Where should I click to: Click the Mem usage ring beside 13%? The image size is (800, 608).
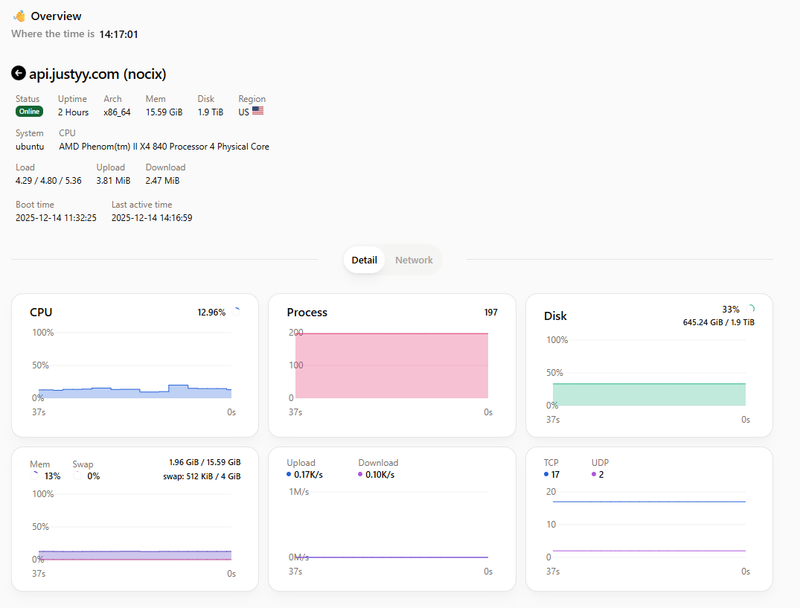36,476
